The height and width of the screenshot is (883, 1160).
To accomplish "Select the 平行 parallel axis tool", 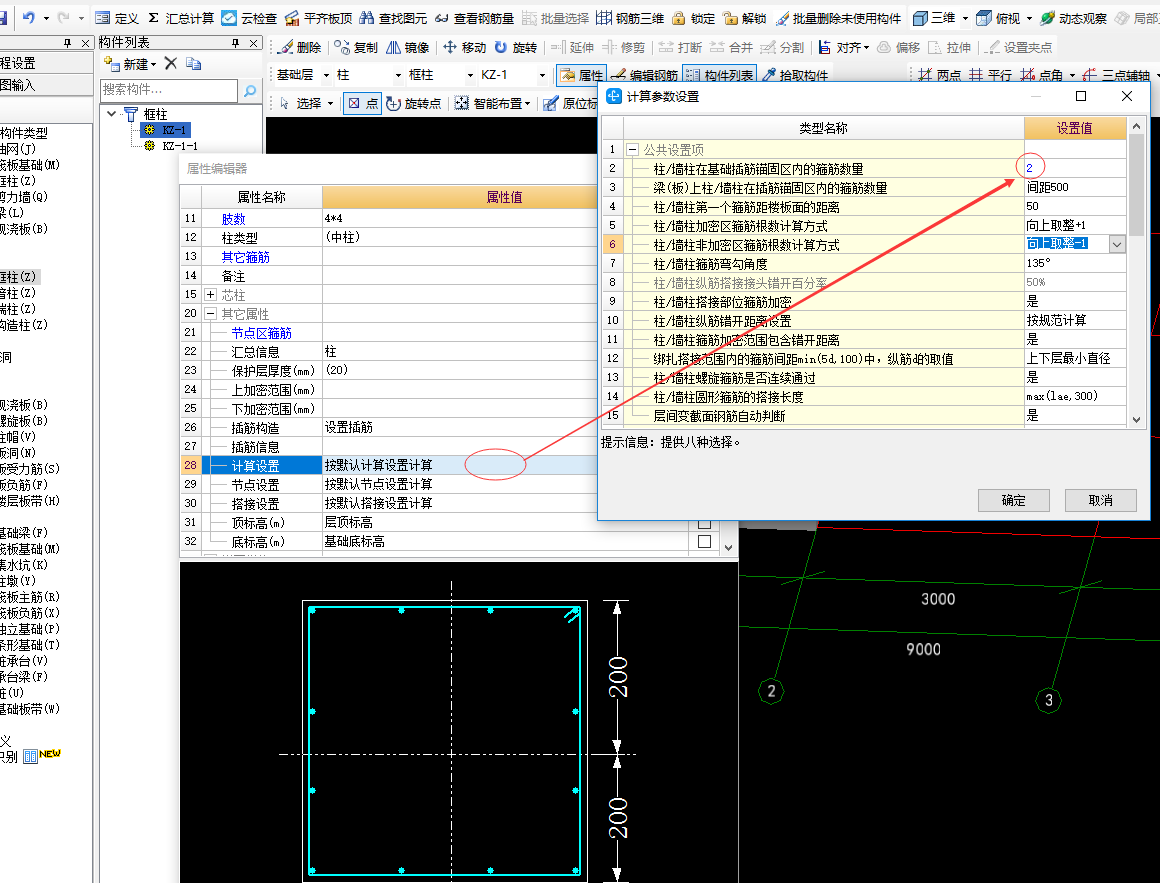I will [991, 75].
